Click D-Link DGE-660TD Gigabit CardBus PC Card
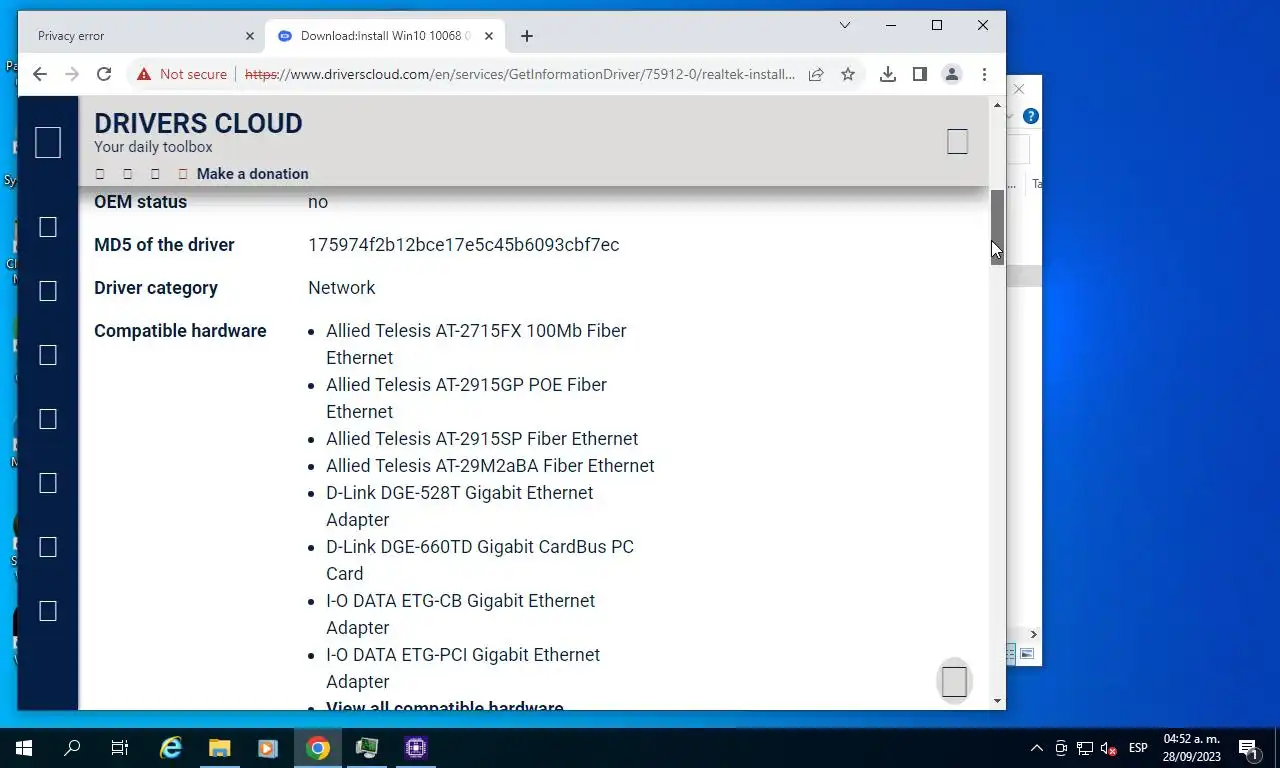This screenshot has width=1280, height=768. (x=480, y=560)
